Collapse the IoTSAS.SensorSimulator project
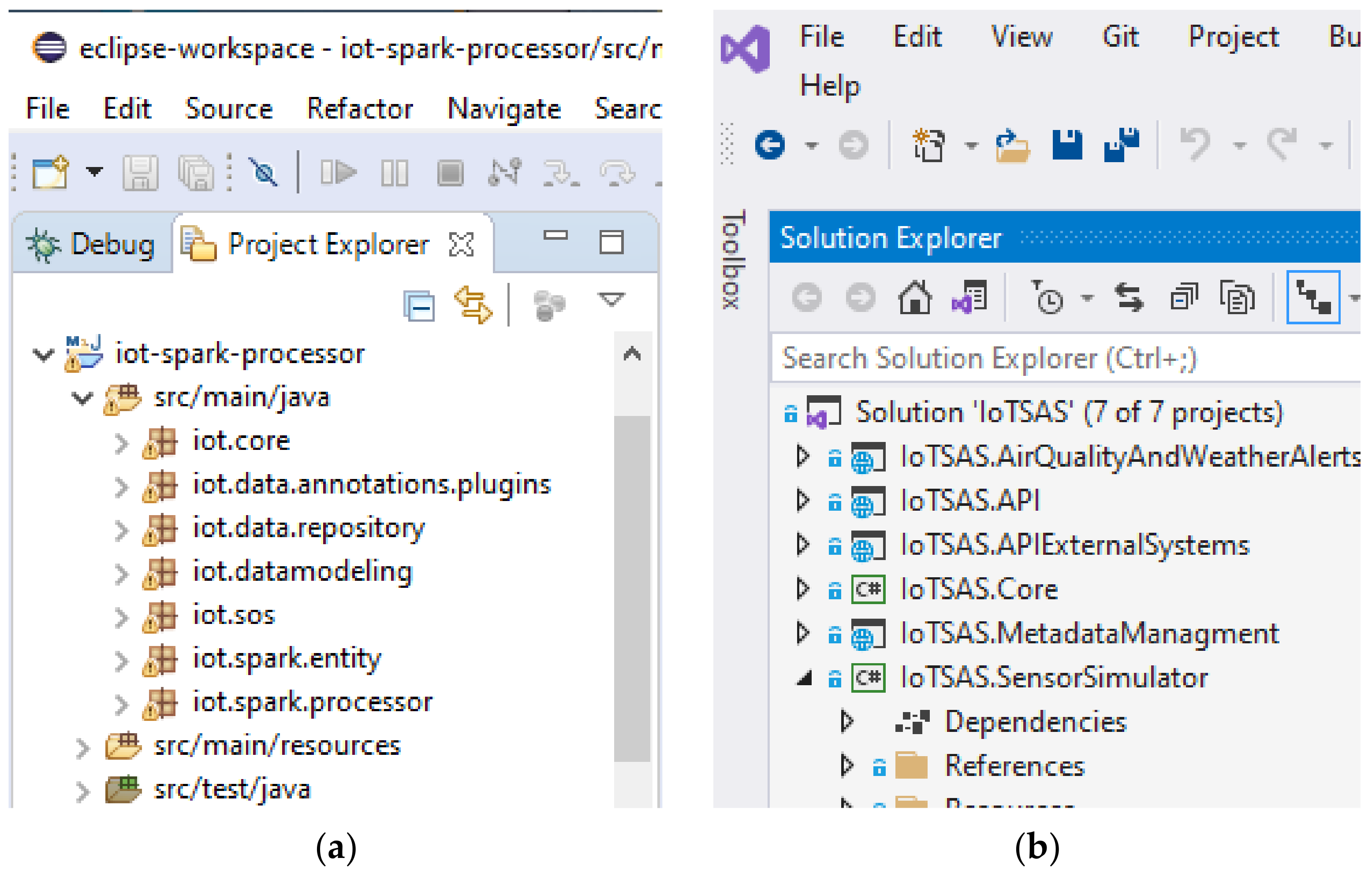Viewport: 1372px width, 876px height. pos(804,678)
